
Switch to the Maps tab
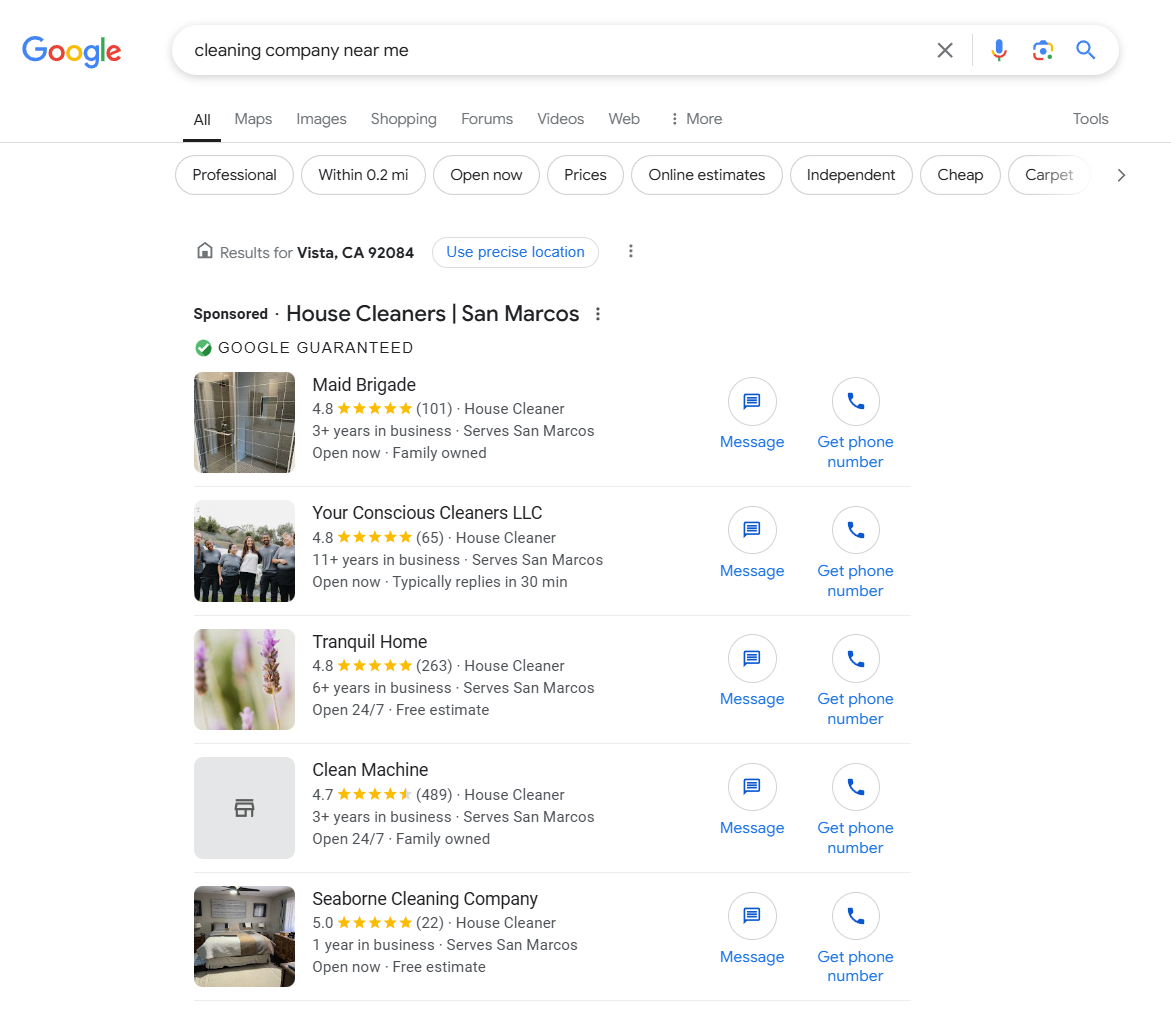tap(253, 119)
